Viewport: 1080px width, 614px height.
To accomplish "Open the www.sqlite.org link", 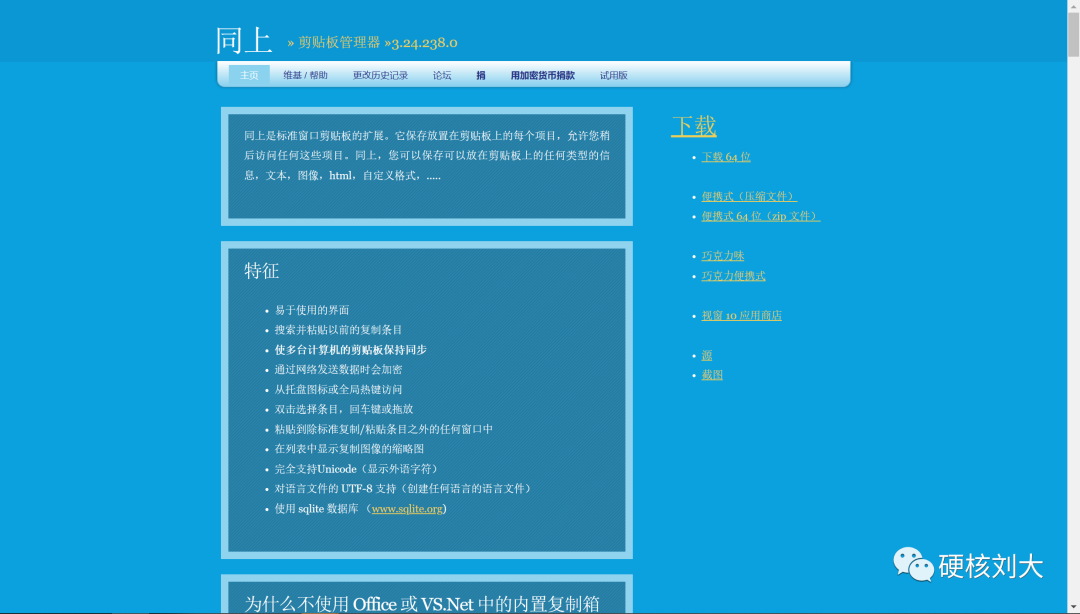I will click(407, 509).
